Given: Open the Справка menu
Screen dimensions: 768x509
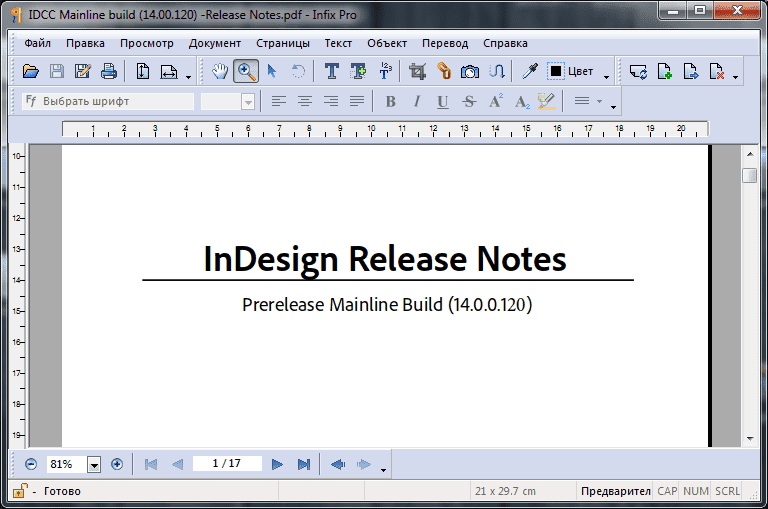Looking at the screenshot, I should tap(505, 43).
